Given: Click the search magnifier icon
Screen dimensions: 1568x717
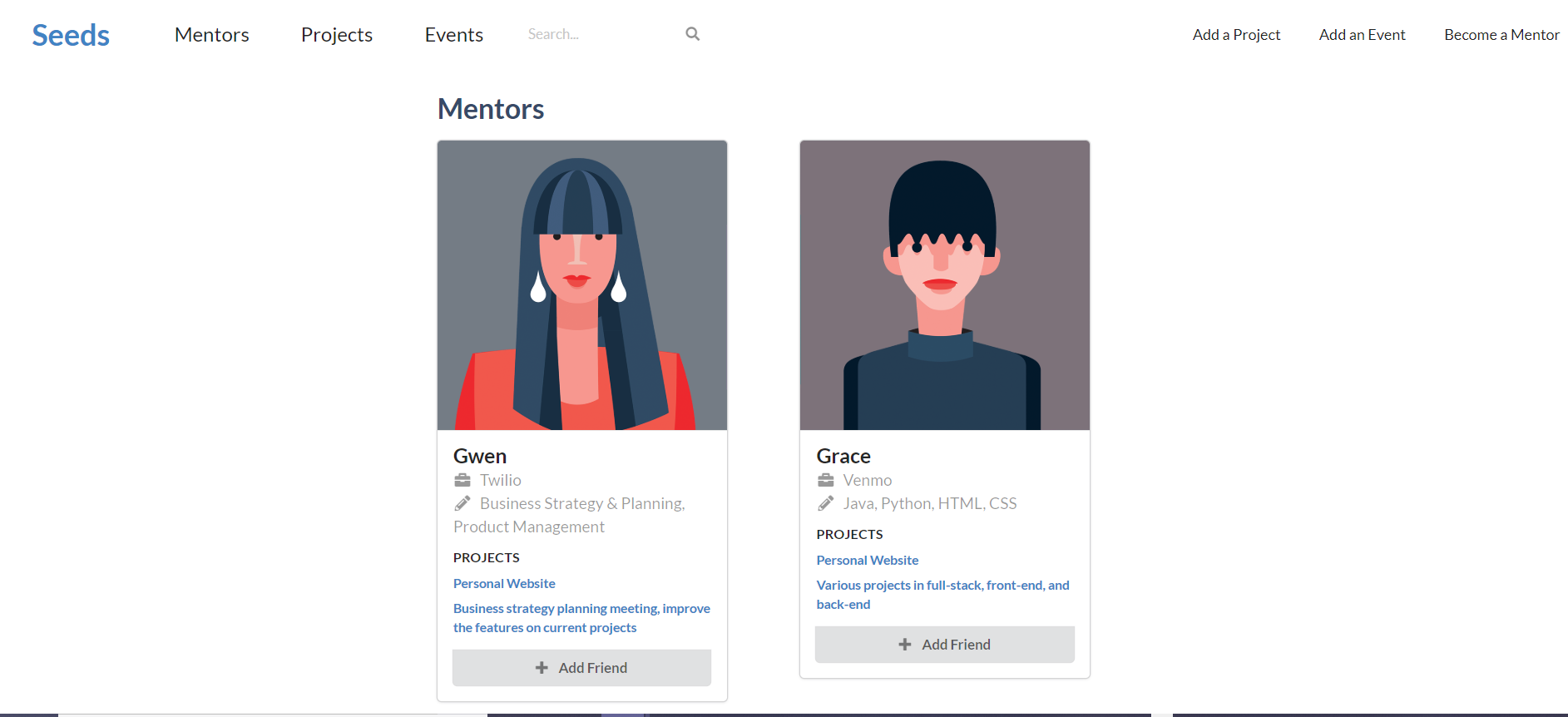Looking at the screenshot, I should [x=692, y=34].
